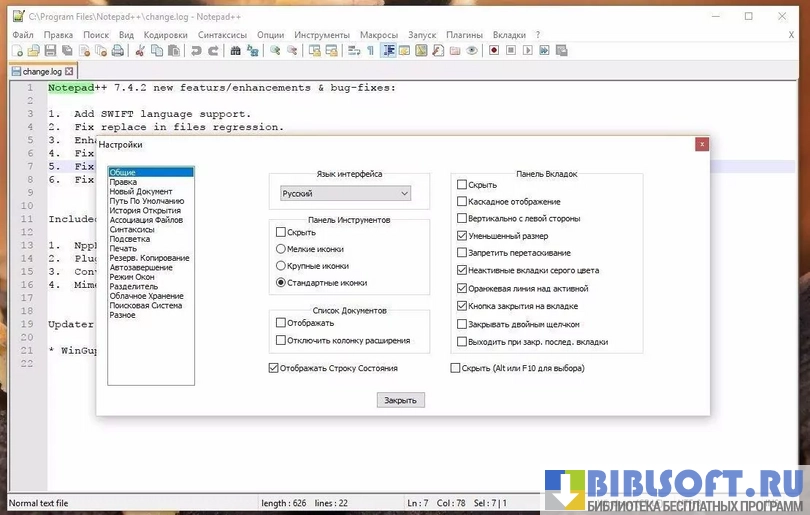Click the Закрыть button
This screenshot has height=515, width=810.
pos(401,400)
